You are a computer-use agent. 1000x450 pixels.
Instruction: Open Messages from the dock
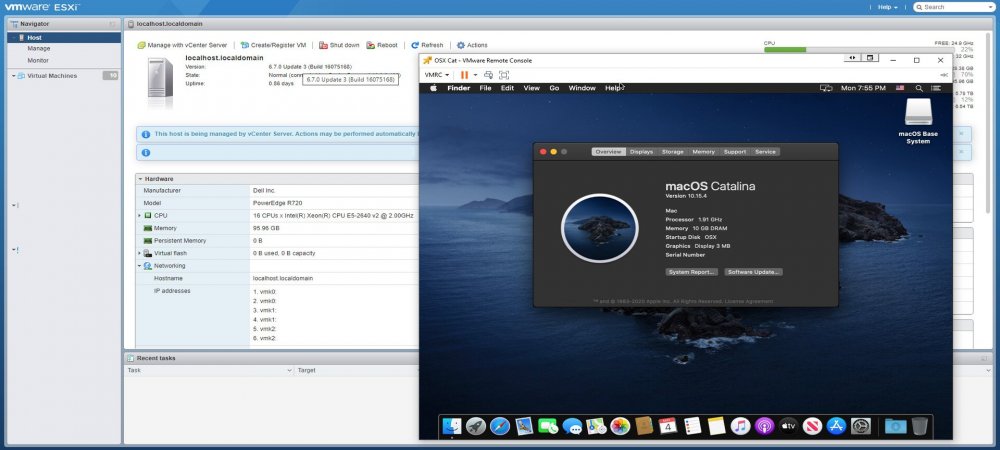click(x=572, y=426)
